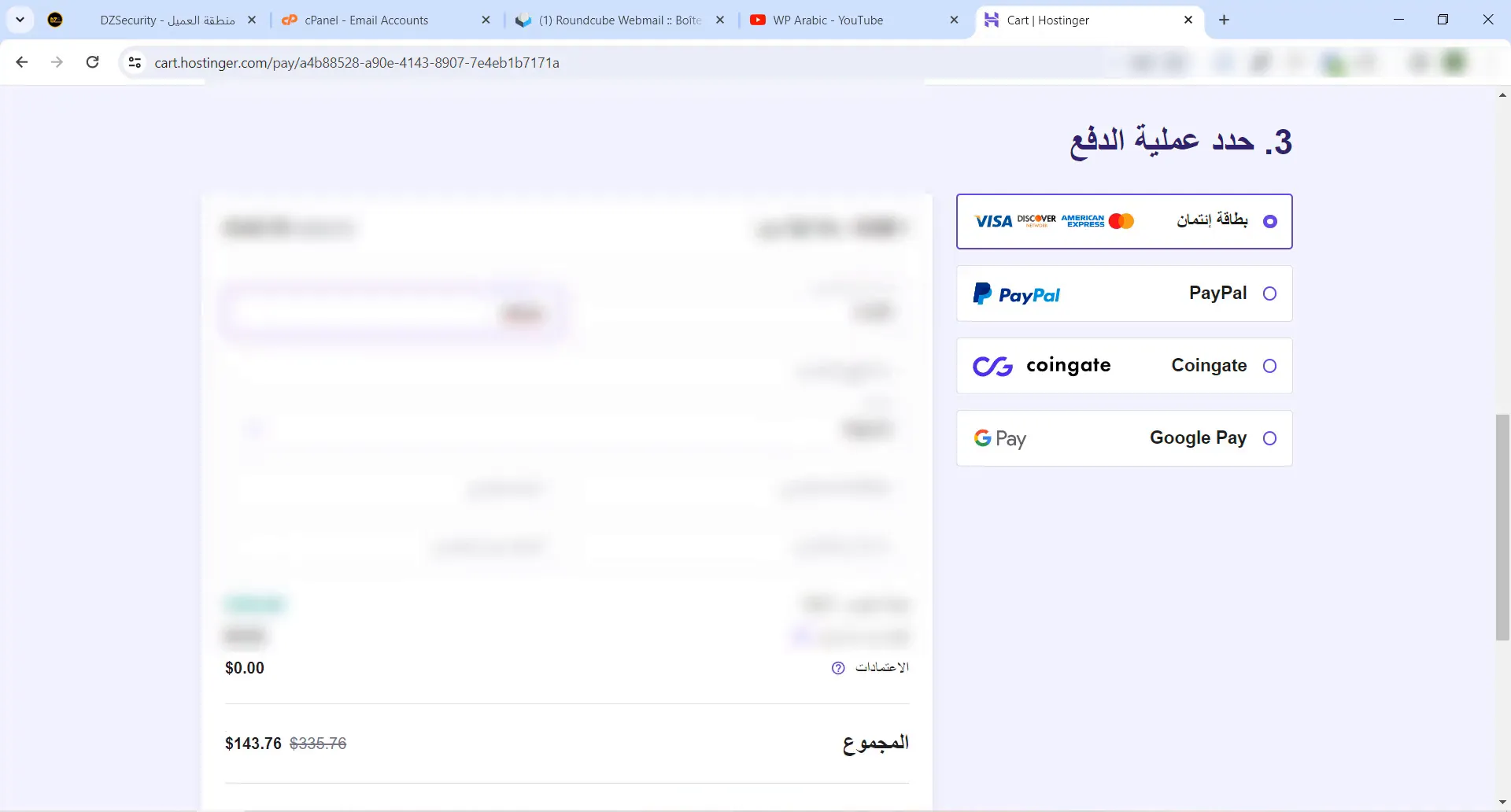Restore down the browser window
This screenshot has height=812, width=1511.
pyautogui.click(x=1443, y=20)
